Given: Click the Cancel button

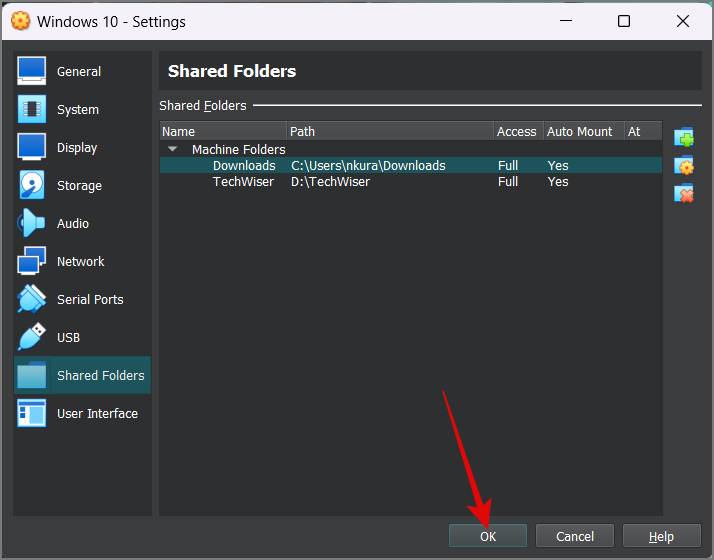Looking at the screenshot, I should 575,536.
